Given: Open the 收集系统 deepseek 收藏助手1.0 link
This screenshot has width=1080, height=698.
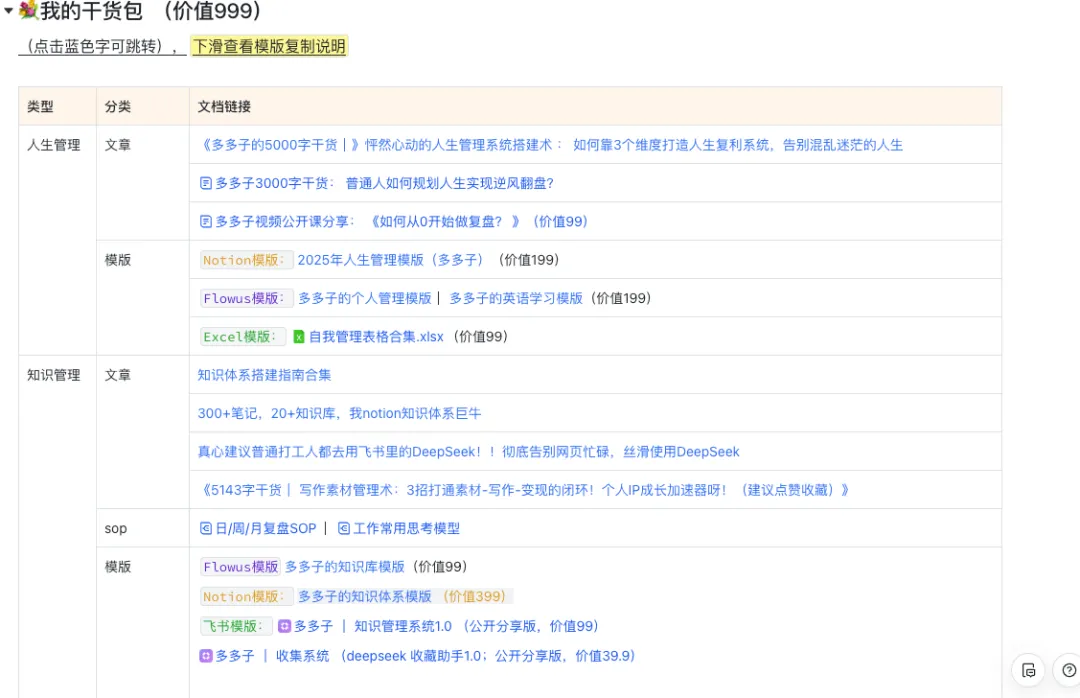Looking at the screenshot, I should click(x=455, y=656).
